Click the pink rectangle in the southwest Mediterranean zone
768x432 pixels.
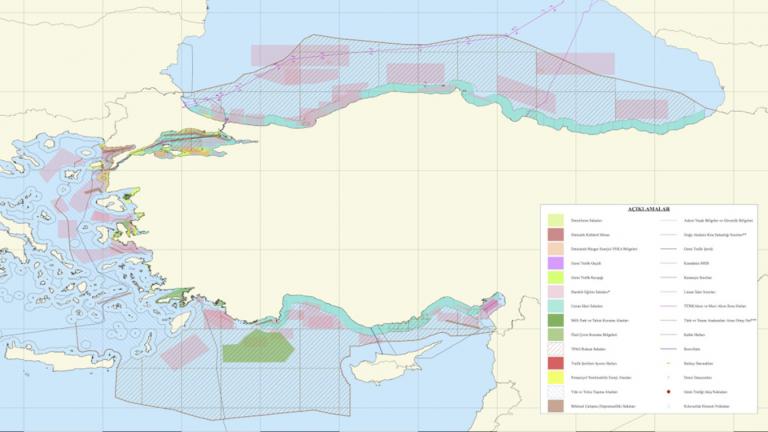point(184,351)
